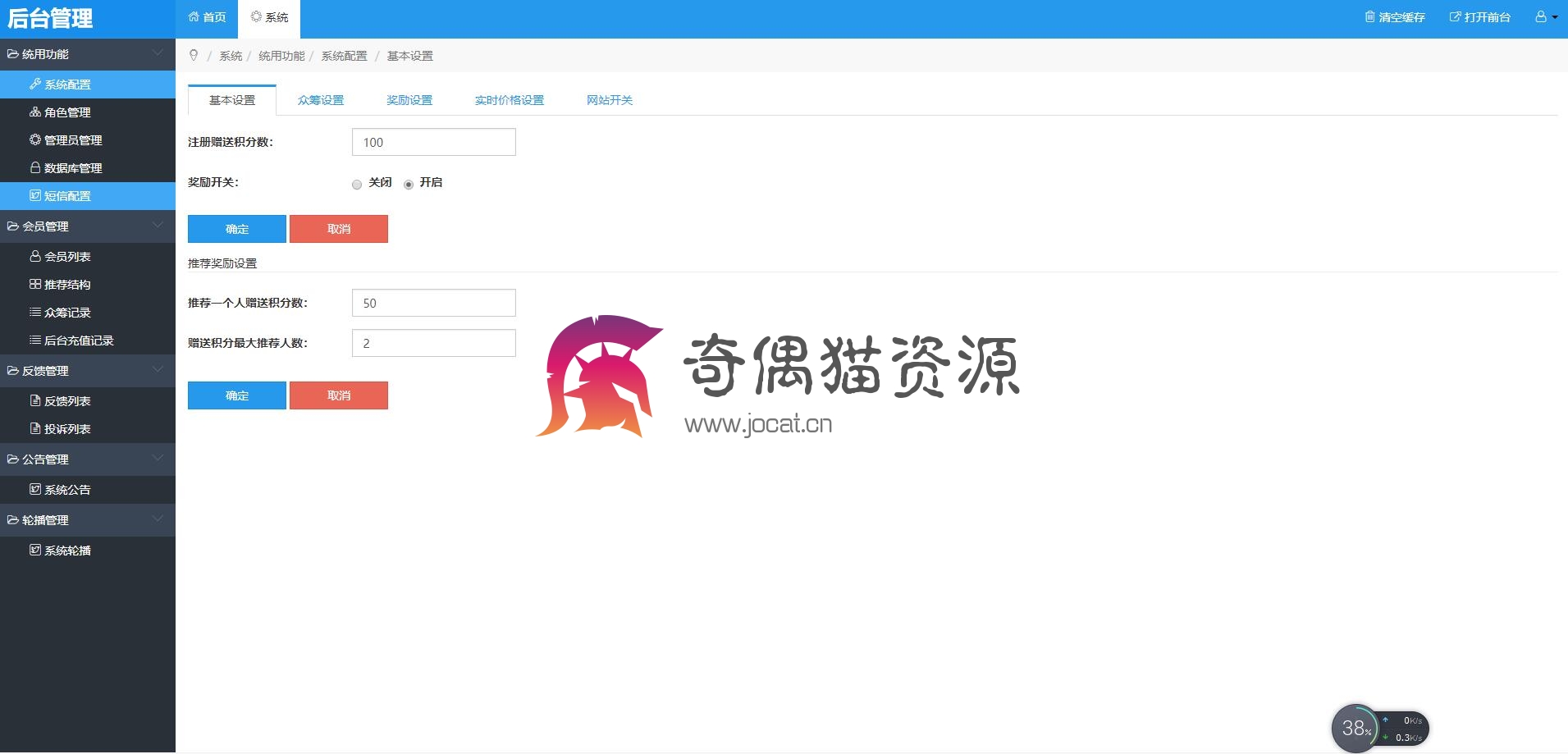Open 系统轮播 in the sidebar
The width and height of the screenshot is (1568, 754).
click(88, 551)
